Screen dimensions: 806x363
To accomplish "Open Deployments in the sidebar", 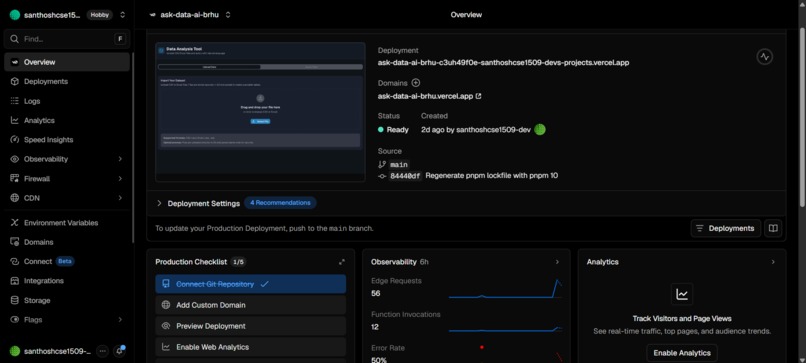I will [x=67, y=81].
